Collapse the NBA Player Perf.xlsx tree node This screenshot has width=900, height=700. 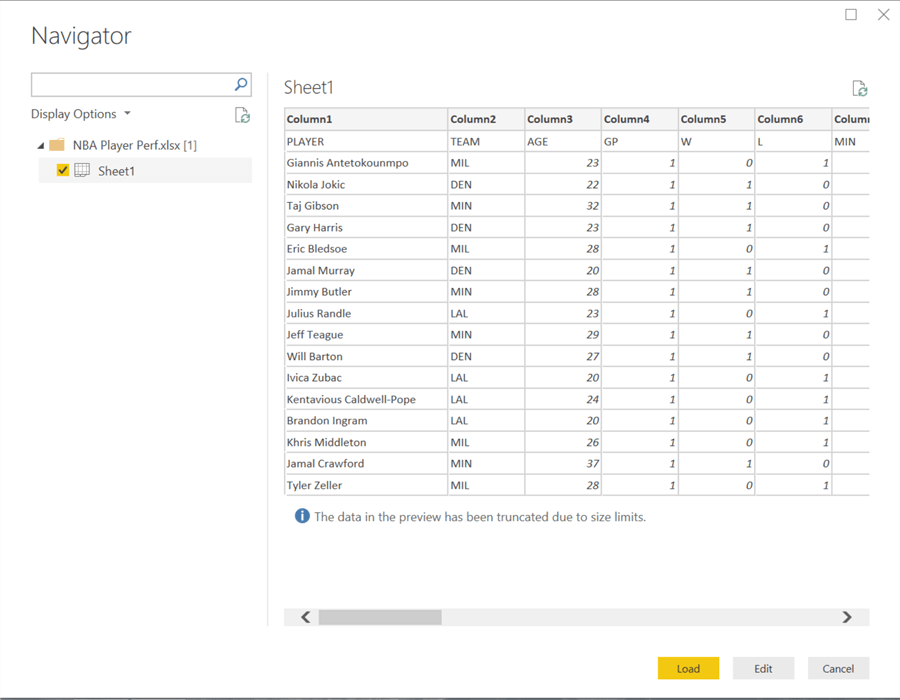click(x=41, y=146)
